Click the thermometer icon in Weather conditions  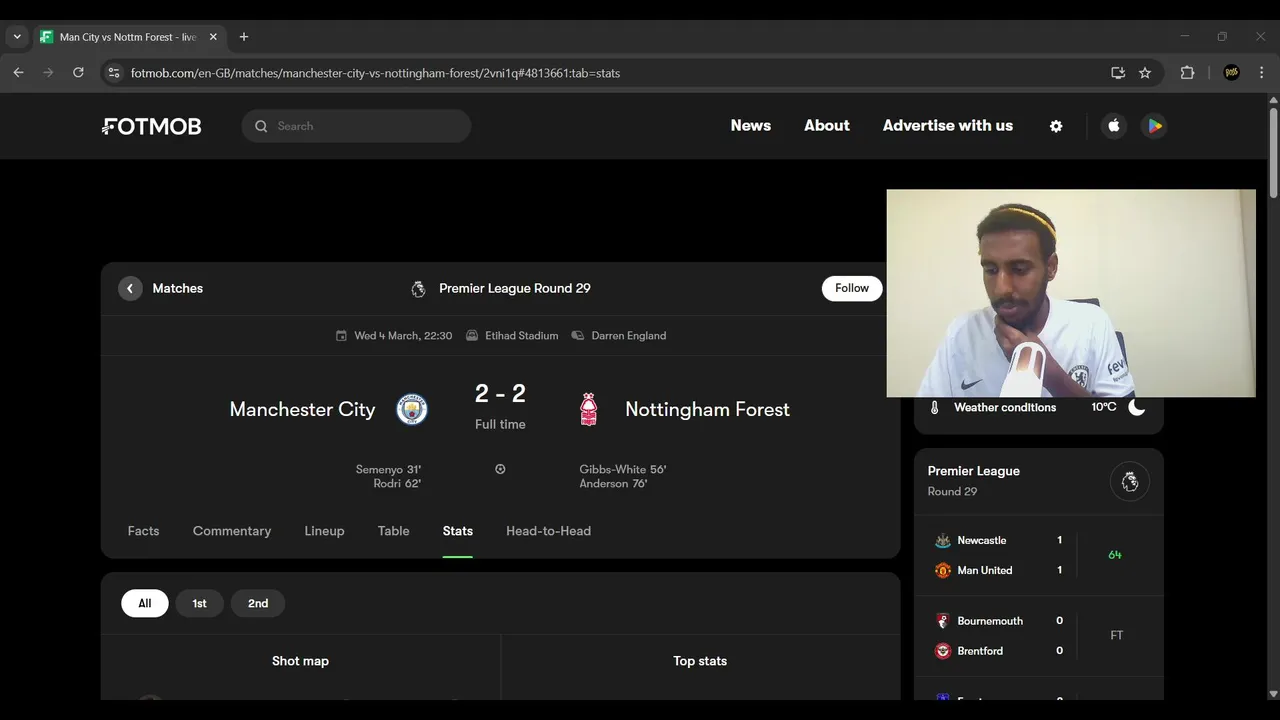pos(935,407)
